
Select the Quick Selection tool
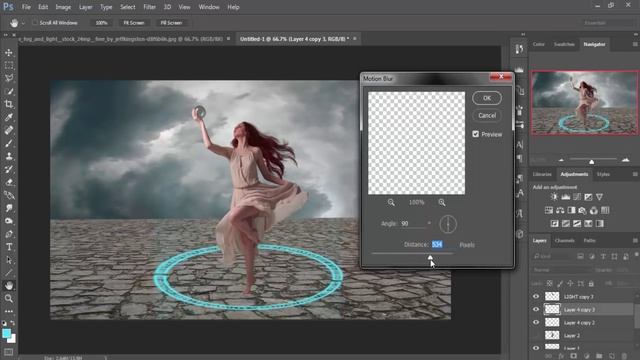pyautogui.click(x=9, y=91)
